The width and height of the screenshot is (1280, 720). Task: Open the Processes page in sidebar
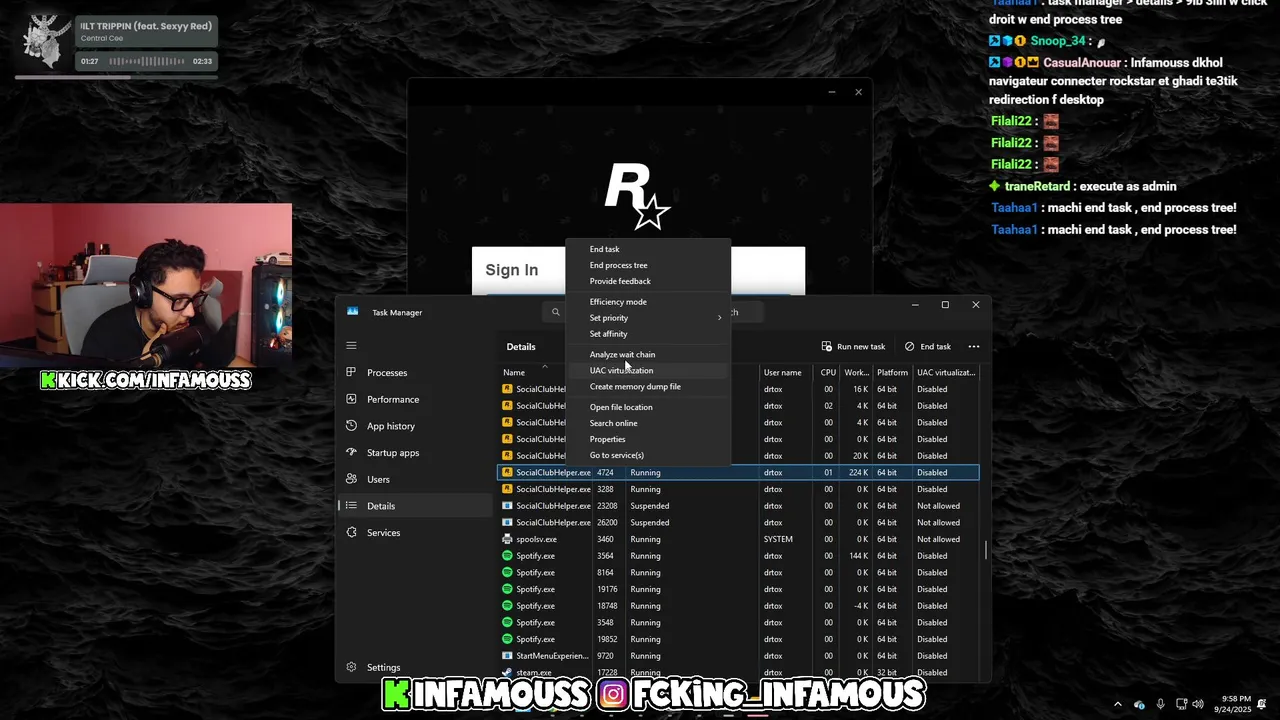[387, 373]
